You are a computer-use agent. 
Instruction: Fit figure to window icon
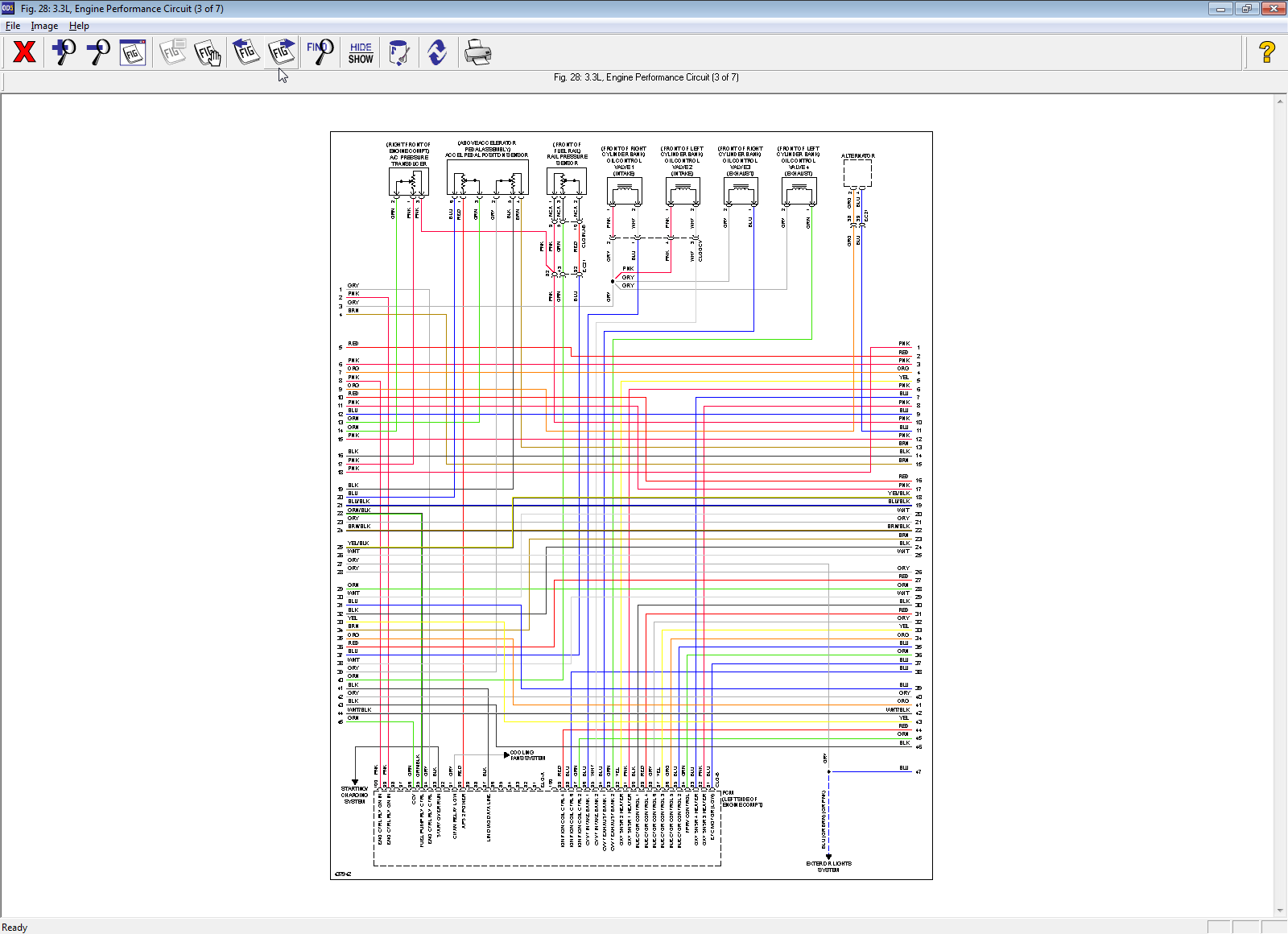133,52
